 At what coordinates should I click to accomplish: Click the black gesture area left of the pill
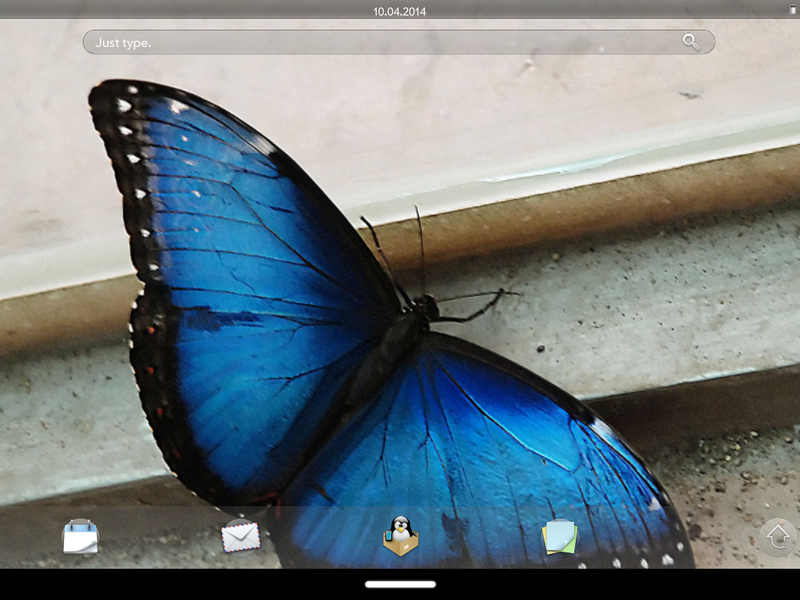pos(180,584)
